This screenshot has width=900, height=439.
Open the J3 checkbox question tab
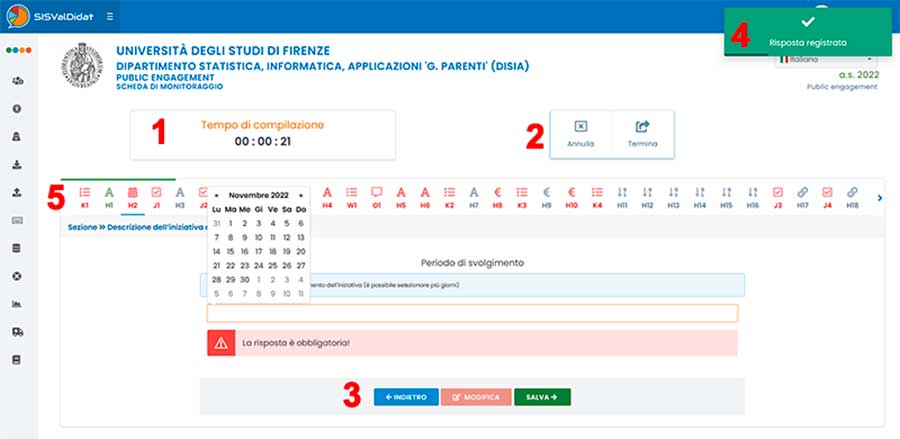(778, 196)
